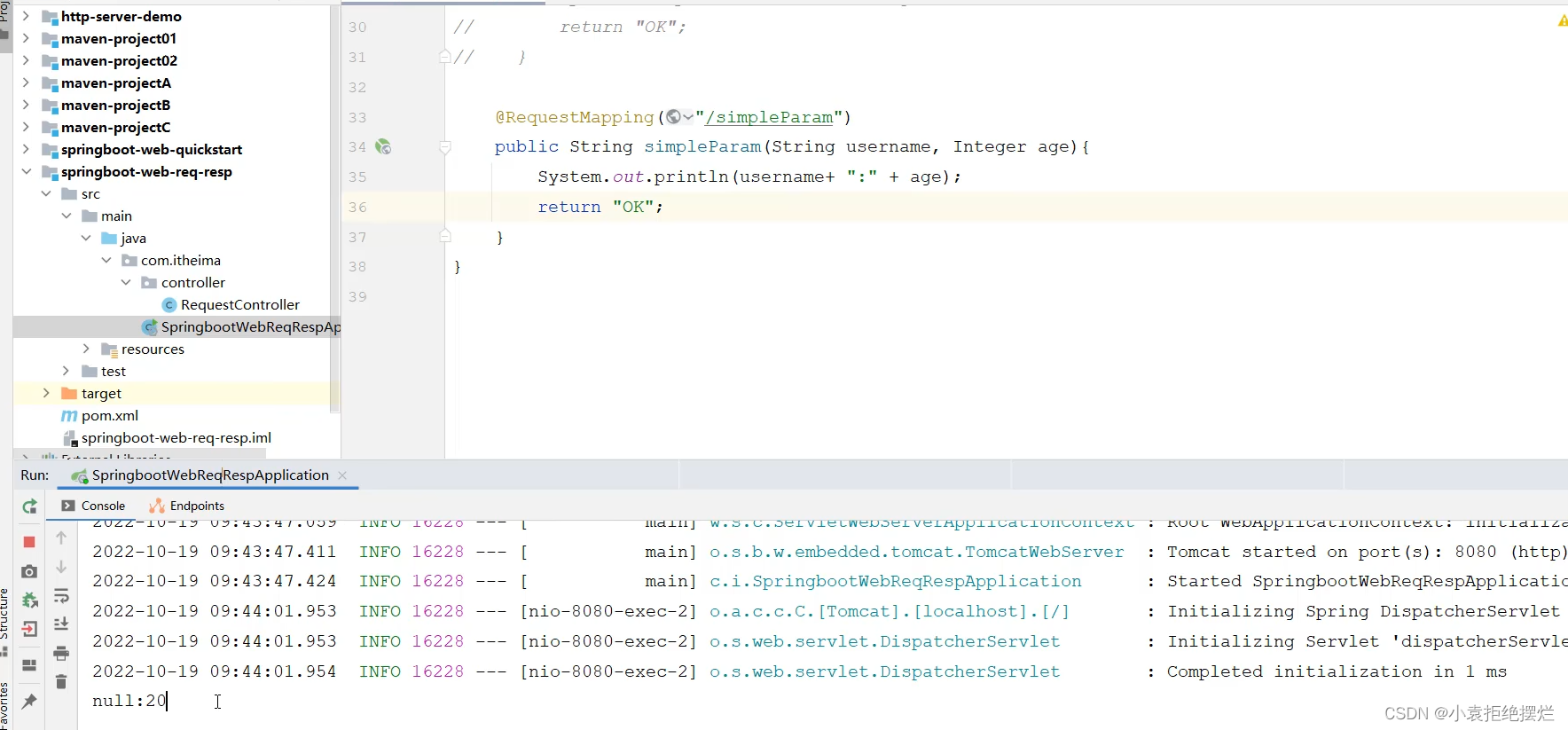Click the project tree vertical scrollbar
This screenshot has height=730, width=1568.
coord(334,208)
